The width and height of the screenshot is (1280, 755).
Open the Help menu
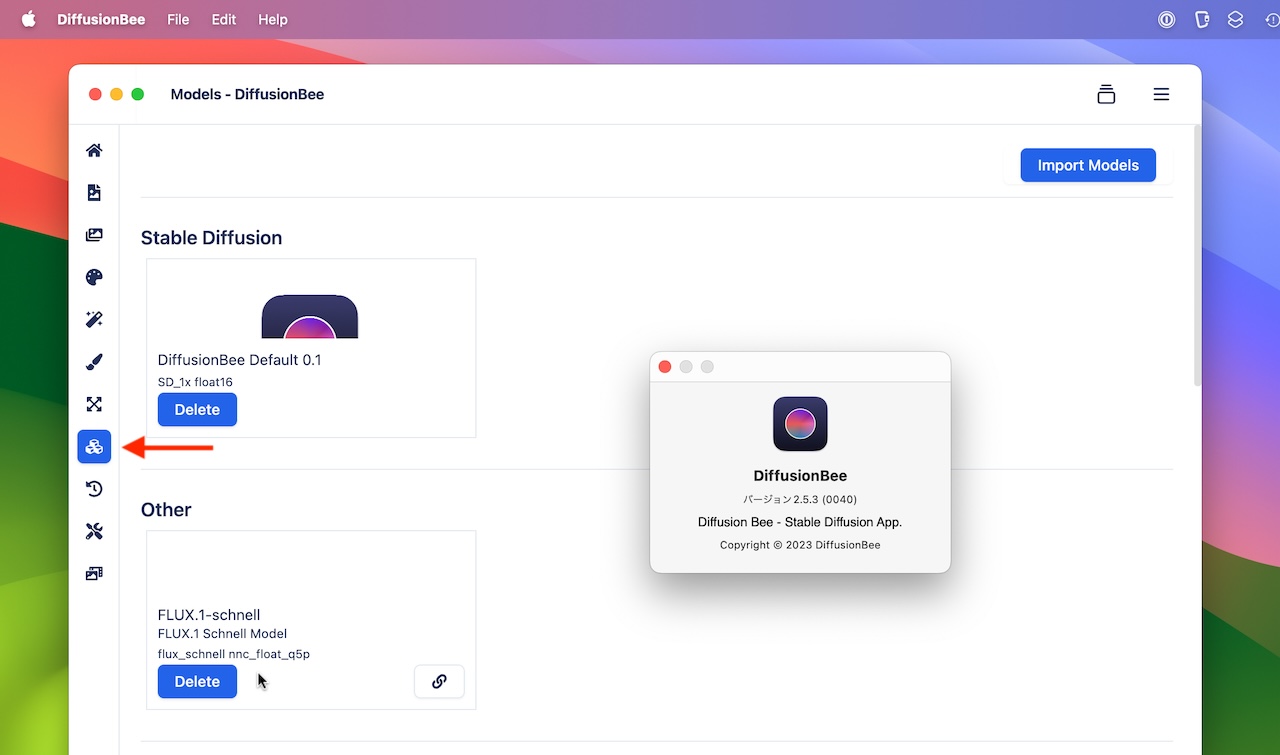point(273,19)
